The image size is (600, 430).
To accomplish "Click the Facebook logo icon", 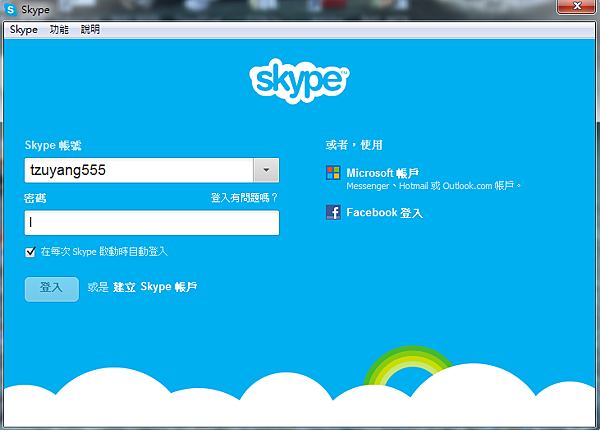I will (x=333, y=212).
